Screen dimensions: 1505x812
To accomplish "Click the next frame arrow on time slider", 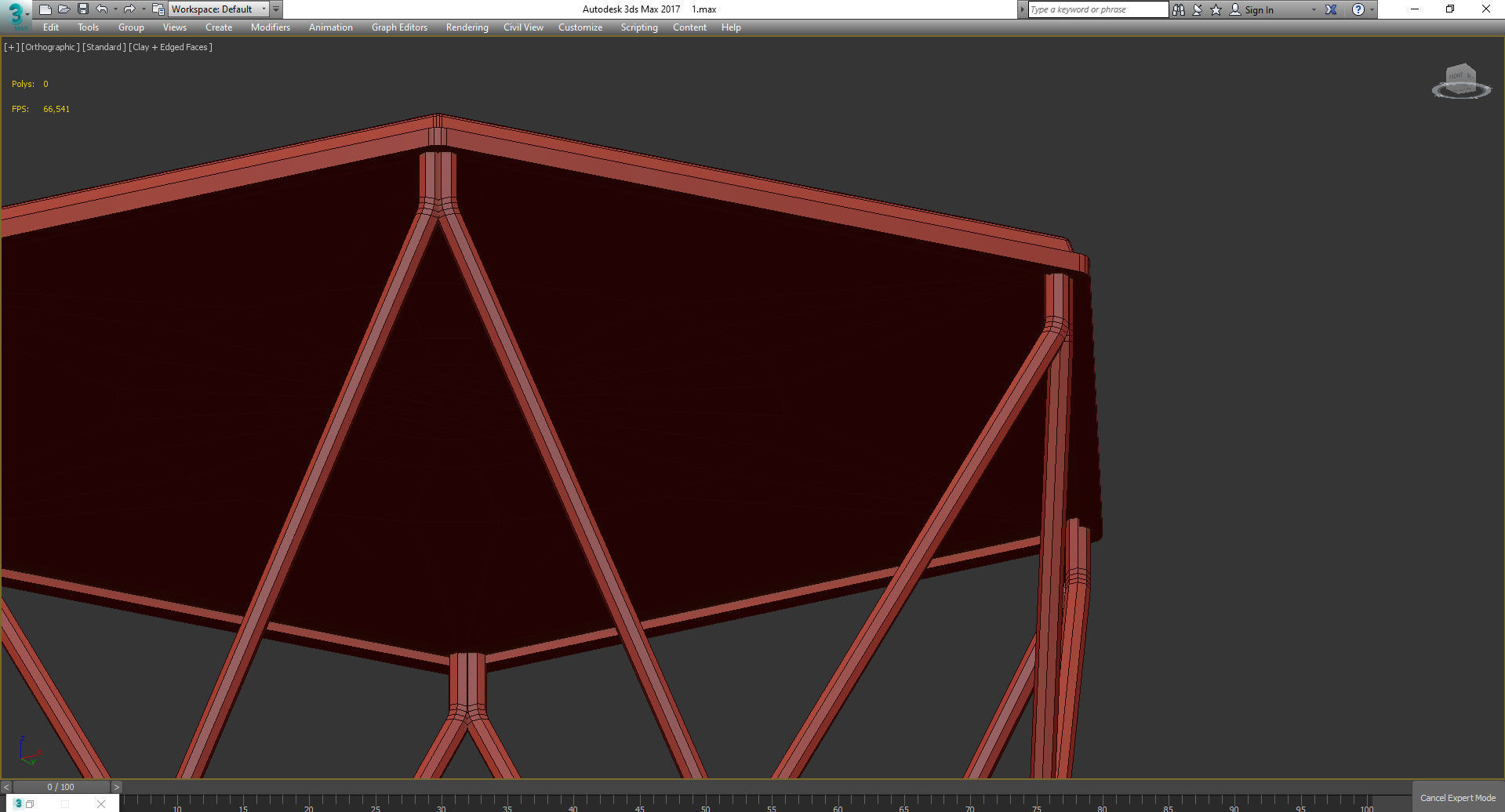I will pos(116,787).
